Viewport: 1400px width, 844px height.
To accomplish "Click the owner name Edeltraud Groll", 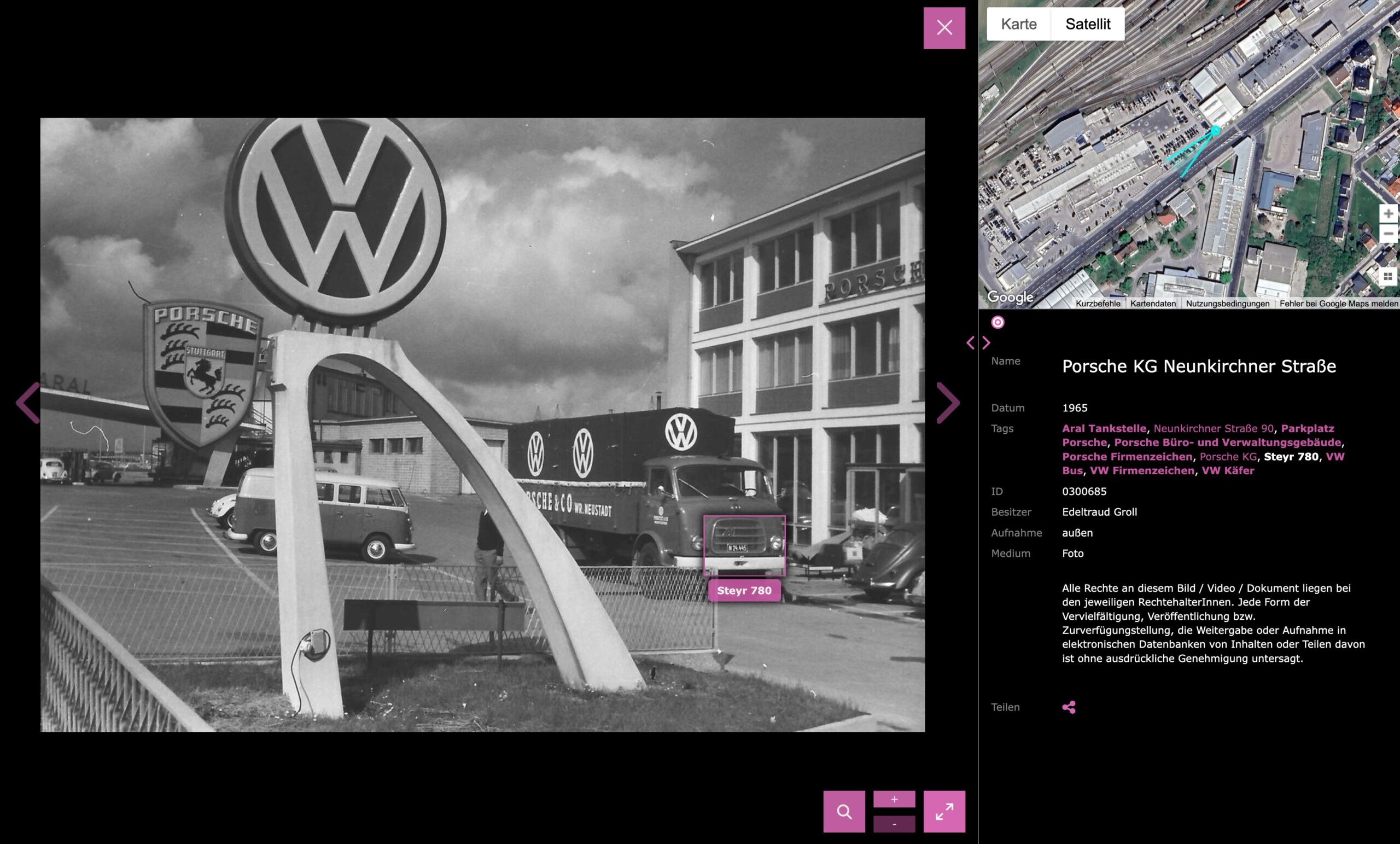I will coord(1099,512).
